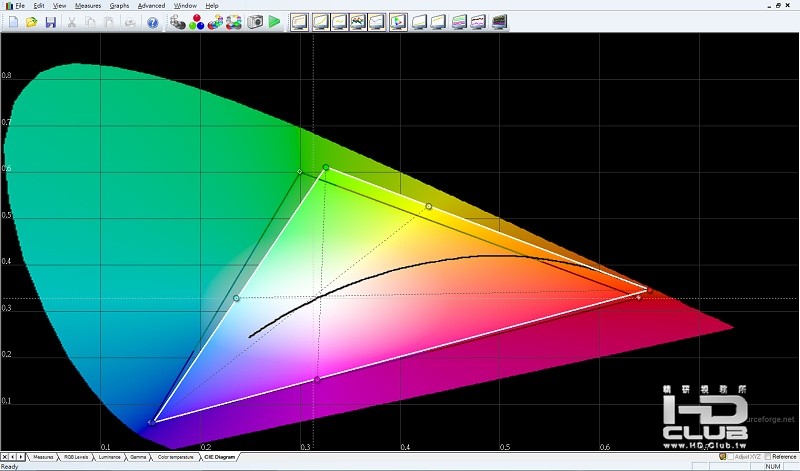Switch to the Gamma tab
This screenshot has width=800, height=471.
[138, 457]
